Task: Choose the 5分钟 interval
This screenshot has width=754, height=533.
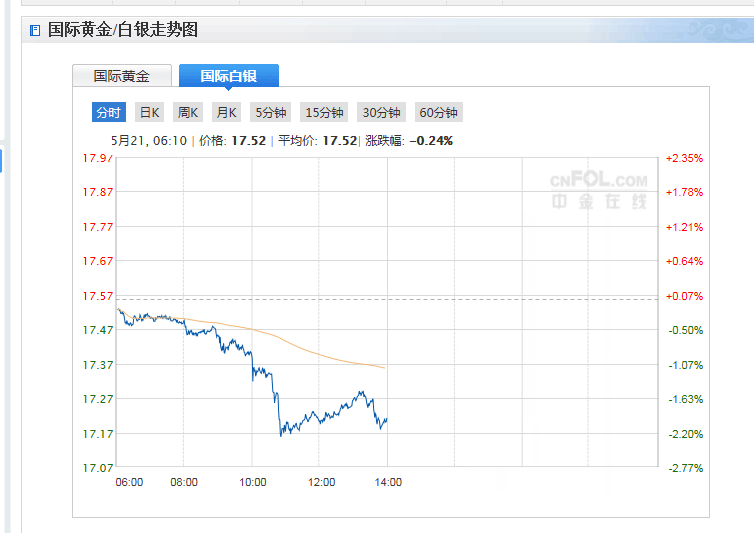Action: pyautogui.click(x=270, y=112)
